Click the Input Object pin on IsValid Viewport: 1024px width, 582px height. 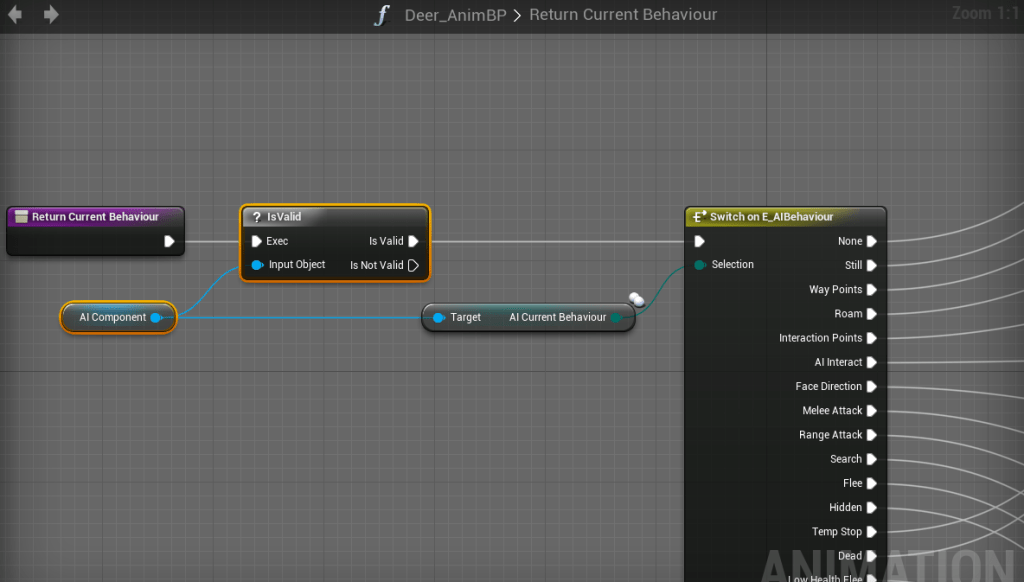pyautogui.click(x=257, y=265)
